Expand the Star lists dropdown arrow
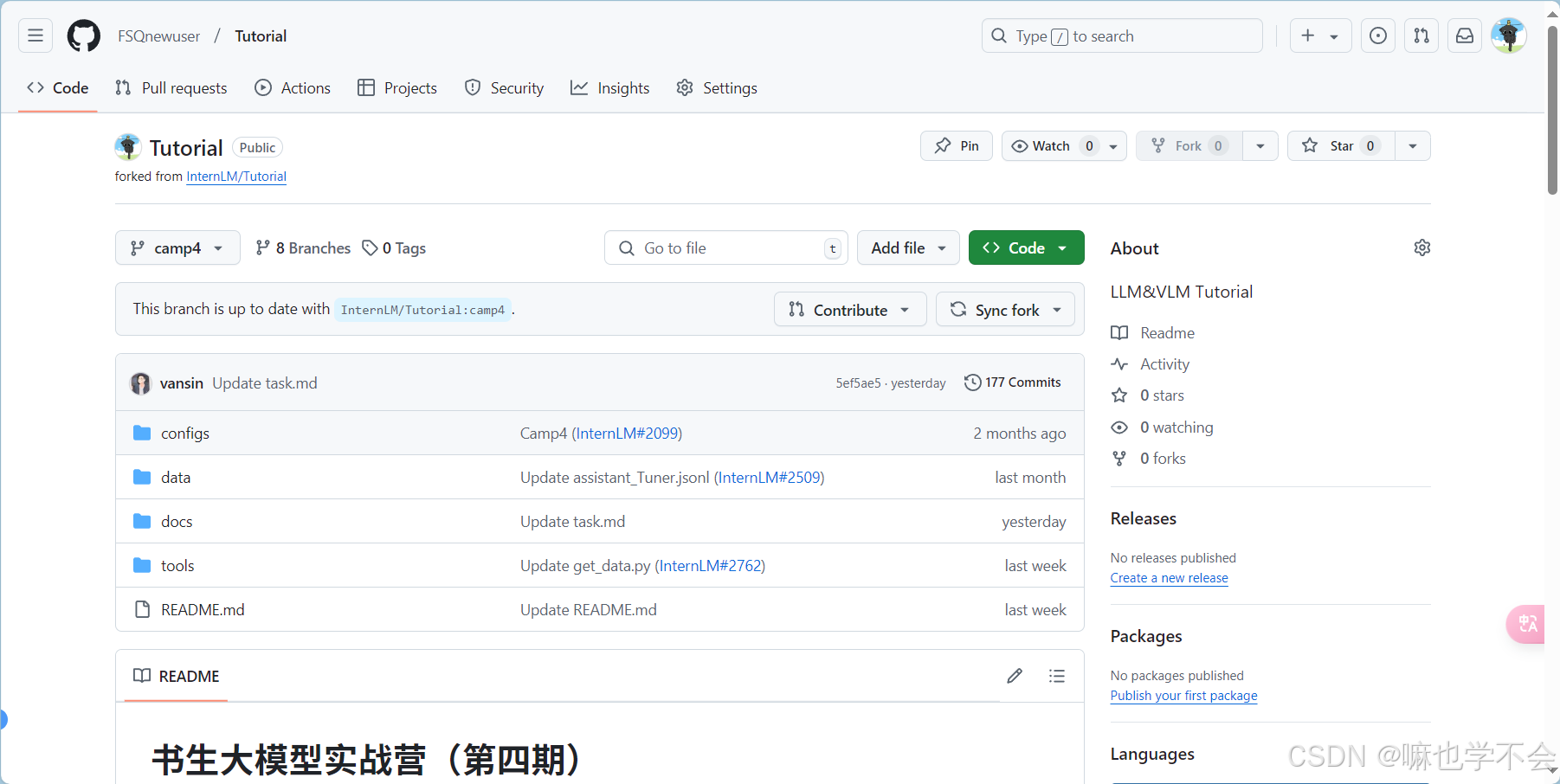The height and width of the screenshot is (784, 1560). pyautogui.click(x=1413, y=146)
